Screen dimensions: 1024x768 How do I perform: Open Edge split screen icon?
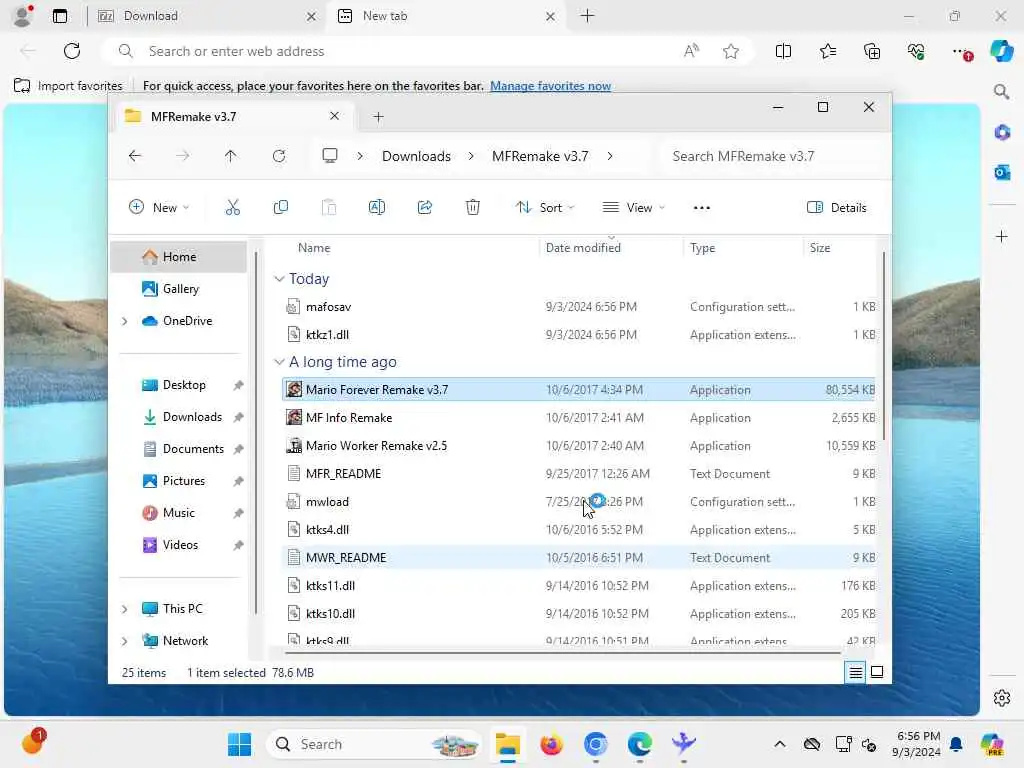pos(783,51)
